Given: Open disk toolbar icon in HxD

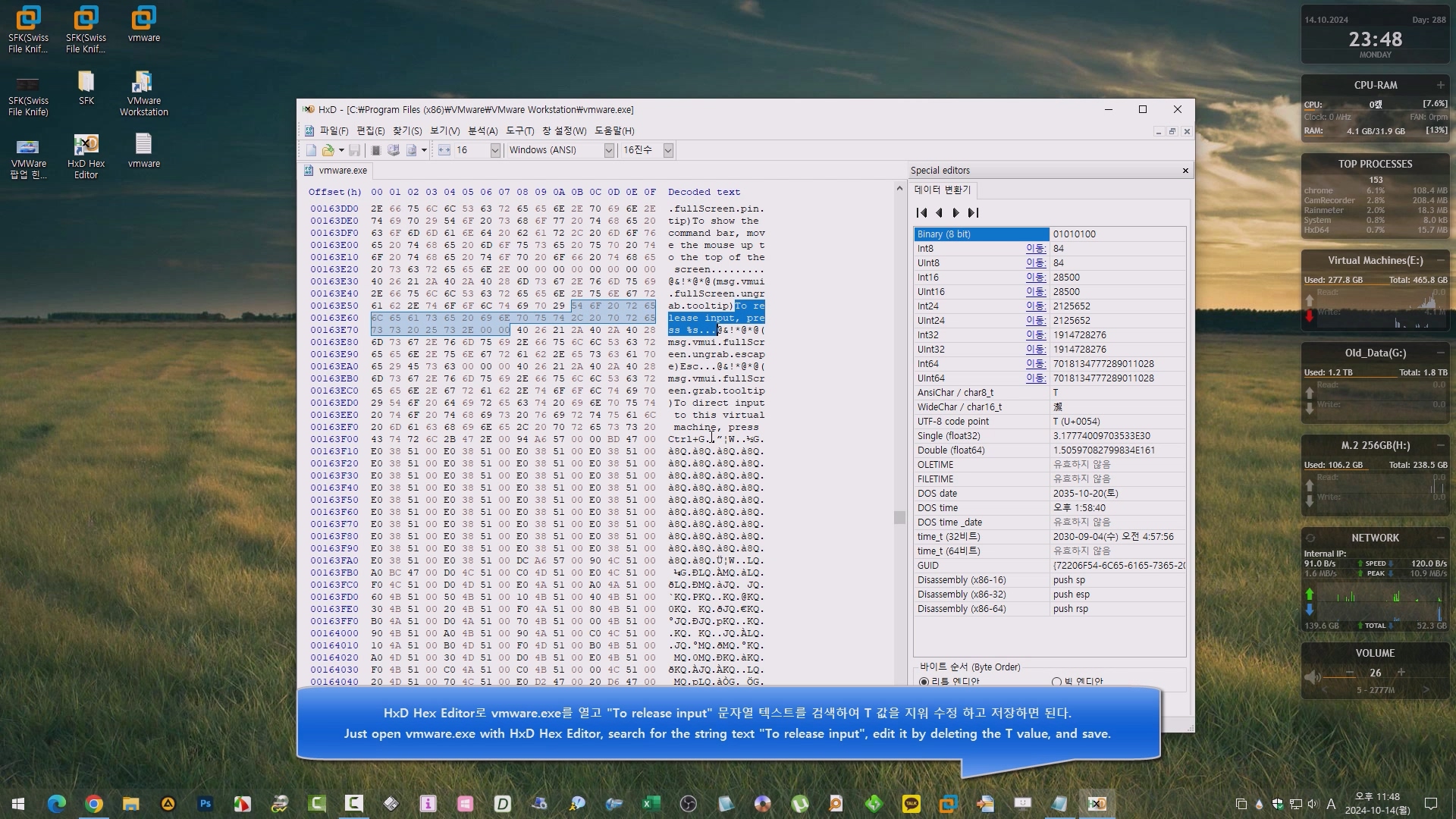Looking at the screenshot, I should (394, 150).
